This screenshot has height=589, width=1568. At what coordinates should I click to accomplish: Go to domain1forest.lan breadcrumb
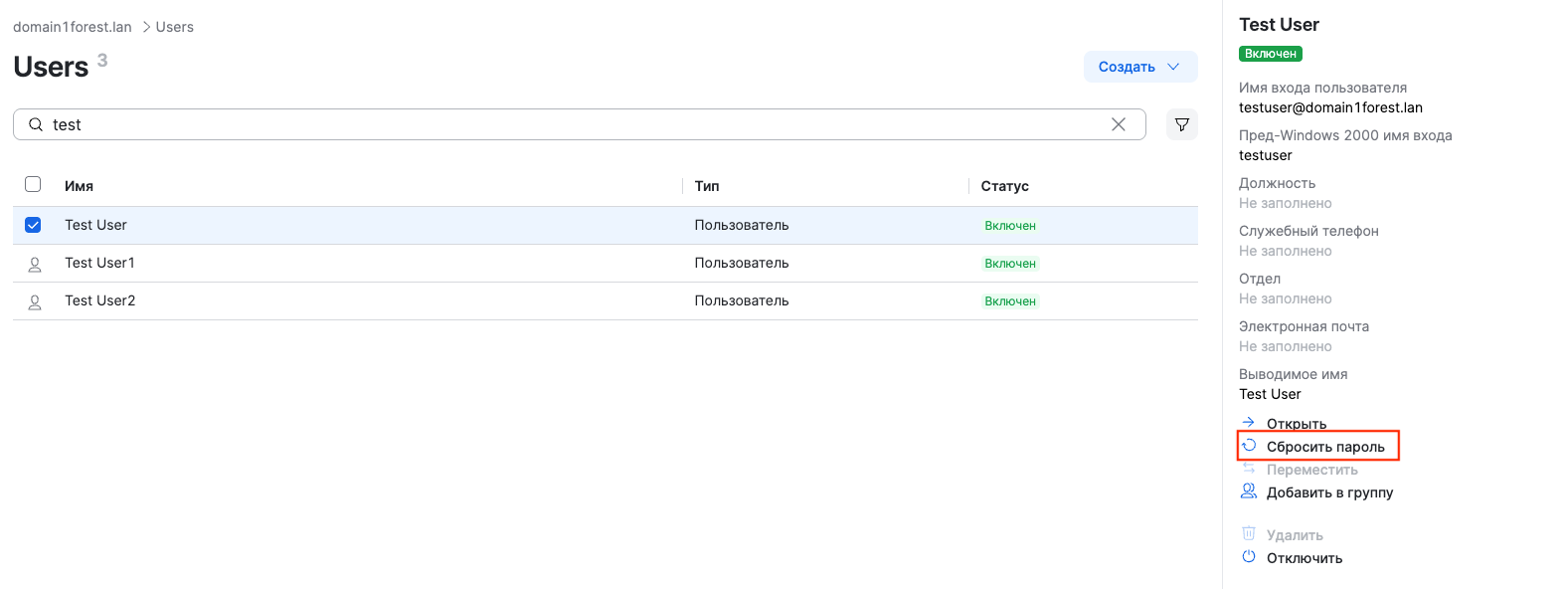(73, 27)
